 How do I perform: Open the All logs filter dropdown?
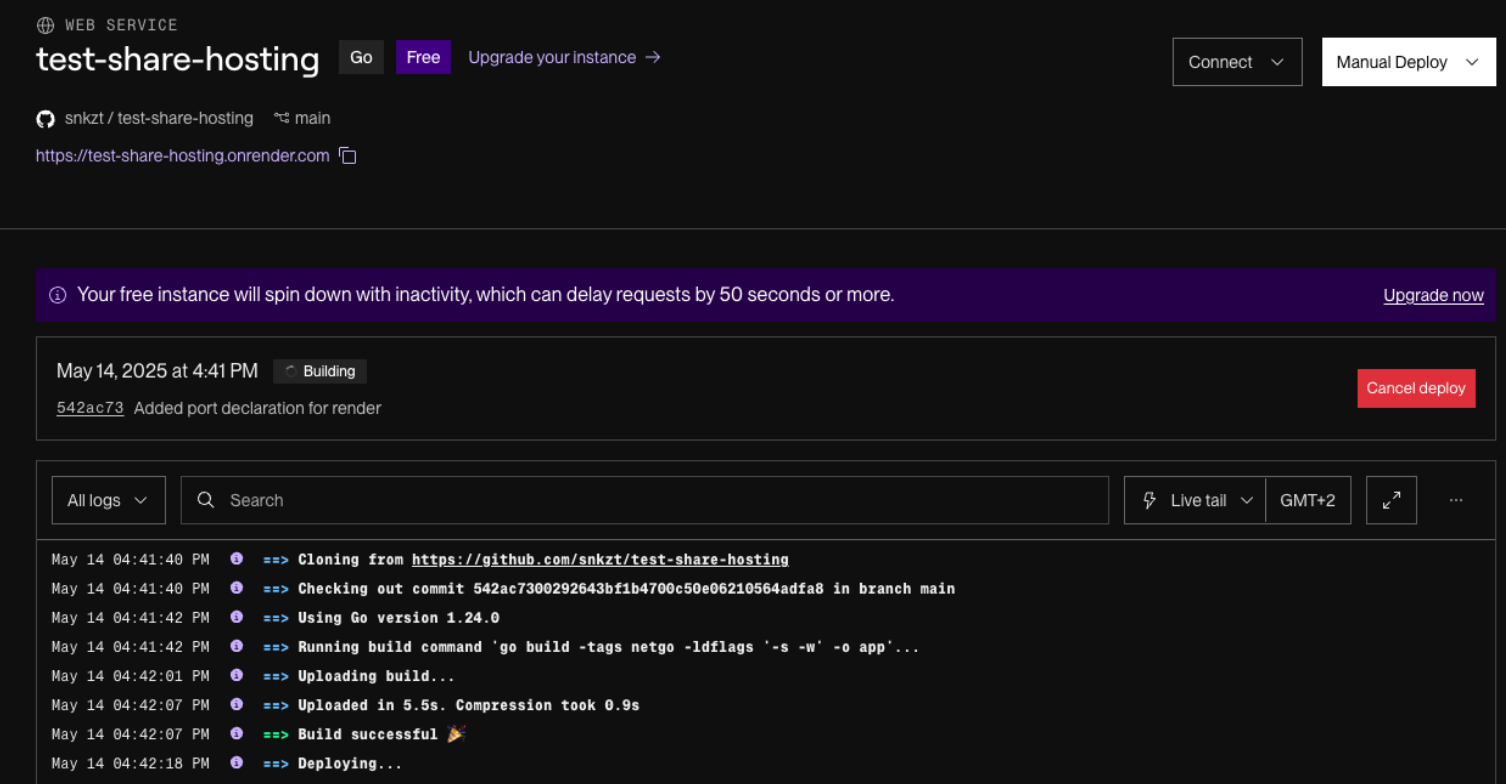[108, 500]
